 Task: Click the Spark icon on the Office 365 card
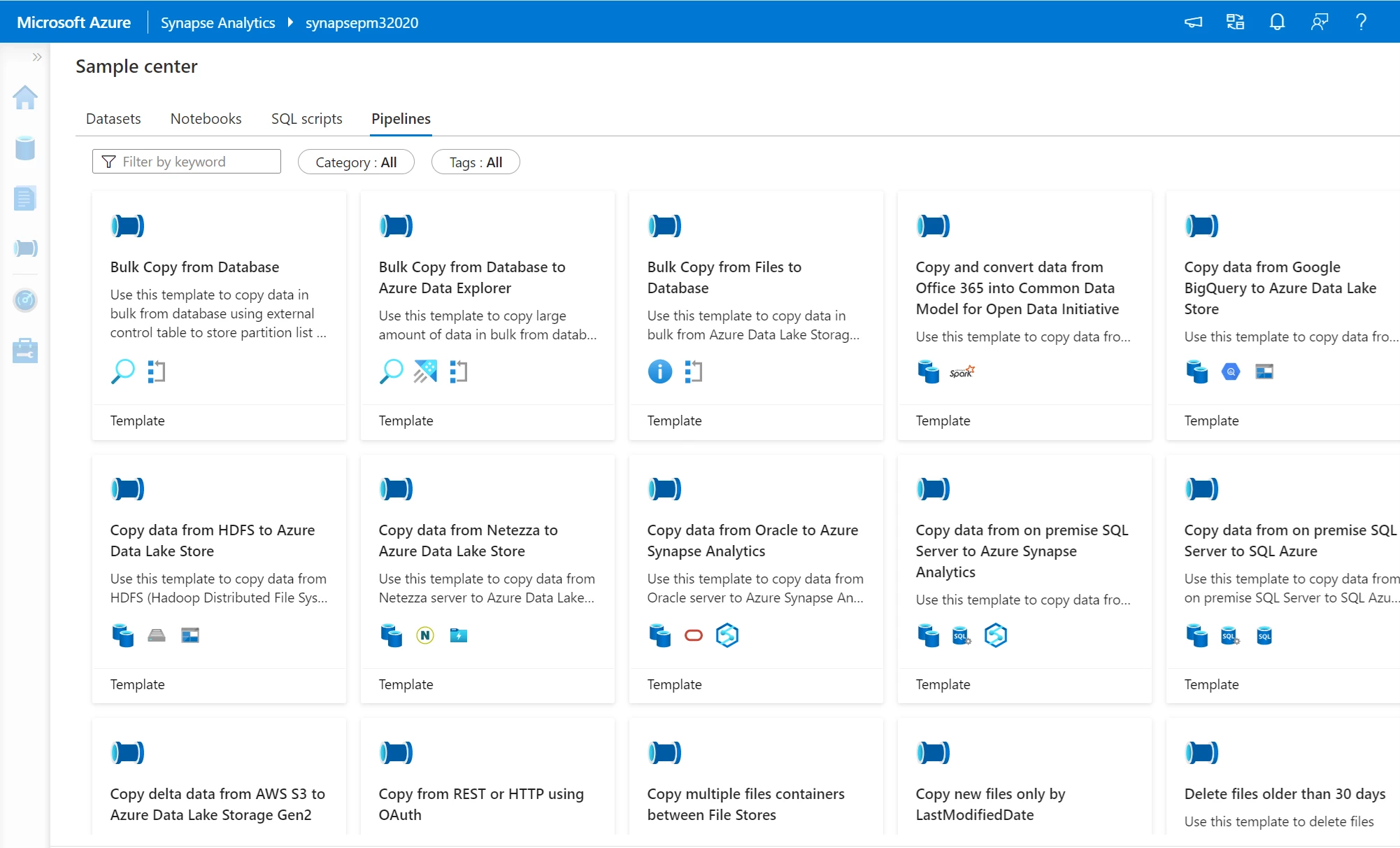click(962, 372)
